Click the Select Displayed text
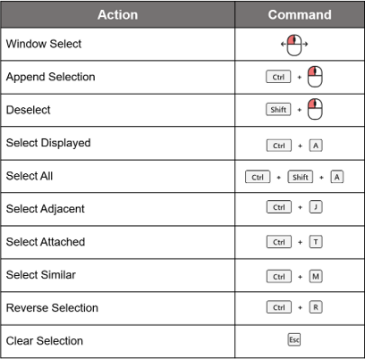This screenshot has width=365, height=360. point(48,143)
